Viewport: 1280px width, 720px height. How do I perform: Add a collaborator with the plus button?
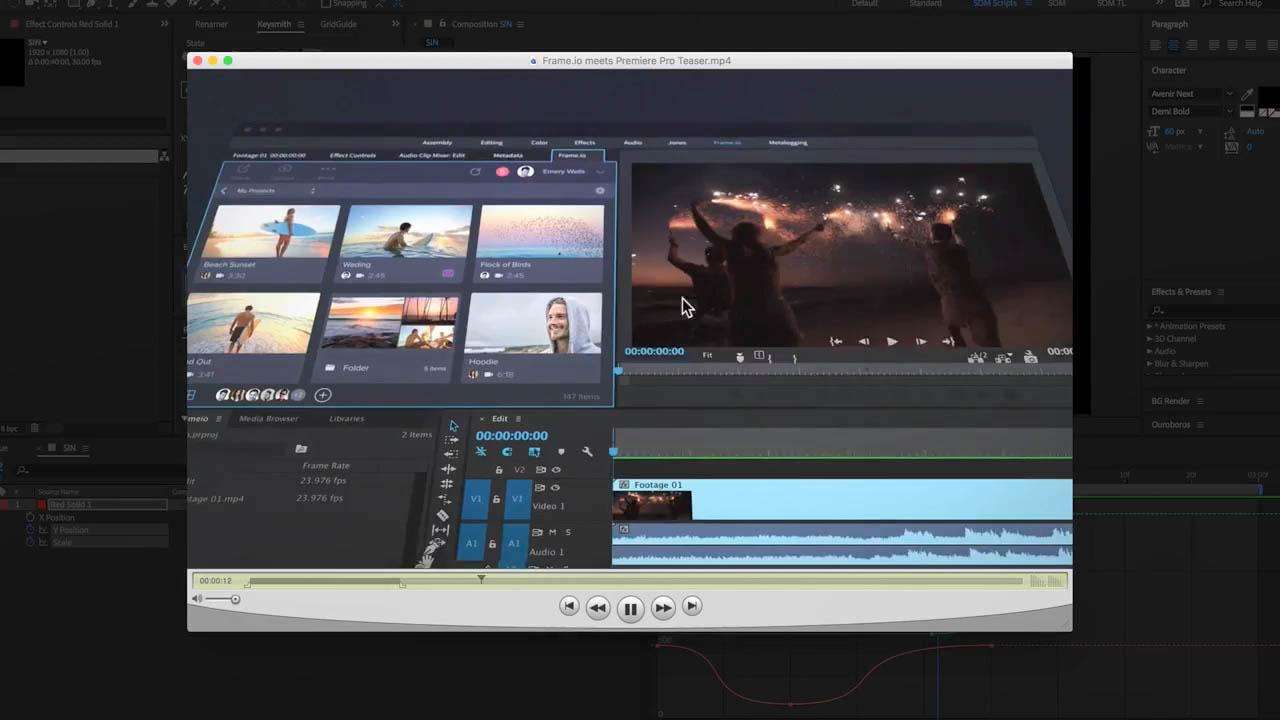(x=323, y=395)
